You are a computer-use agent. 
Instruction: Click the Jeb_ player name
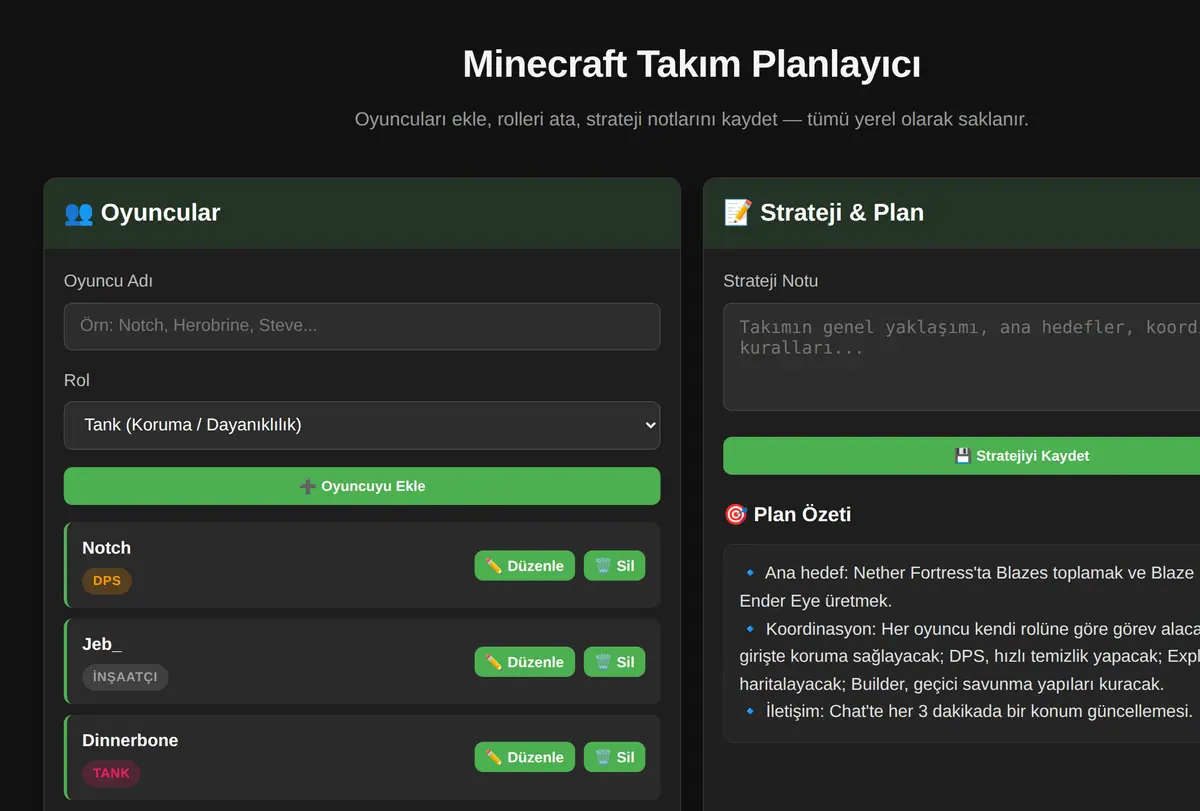[x=102, y=645]
